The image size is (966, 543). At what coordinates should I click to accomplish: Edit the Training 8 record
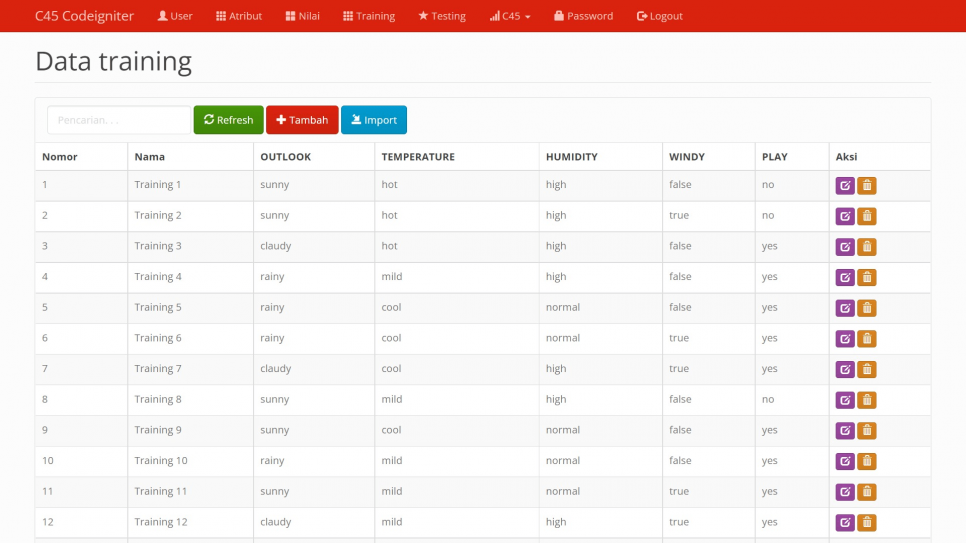point(845,400)
